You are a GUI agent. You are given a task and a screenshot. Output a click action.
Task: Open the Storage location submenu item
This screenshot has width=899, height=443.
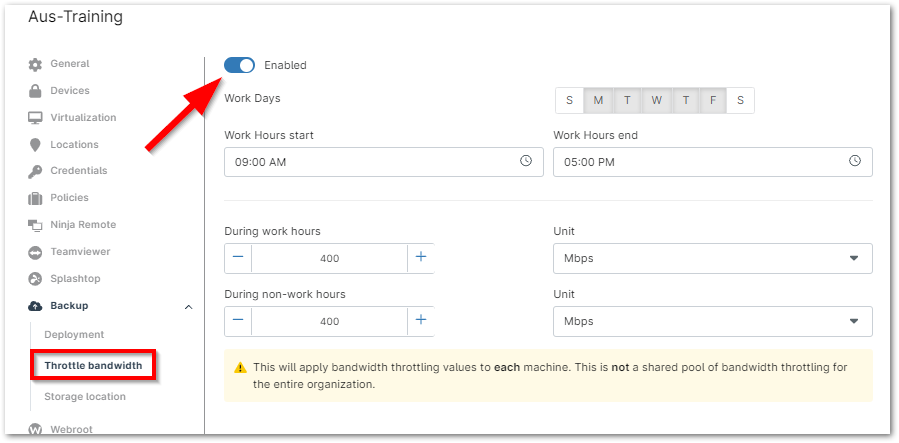click(85, 396)
